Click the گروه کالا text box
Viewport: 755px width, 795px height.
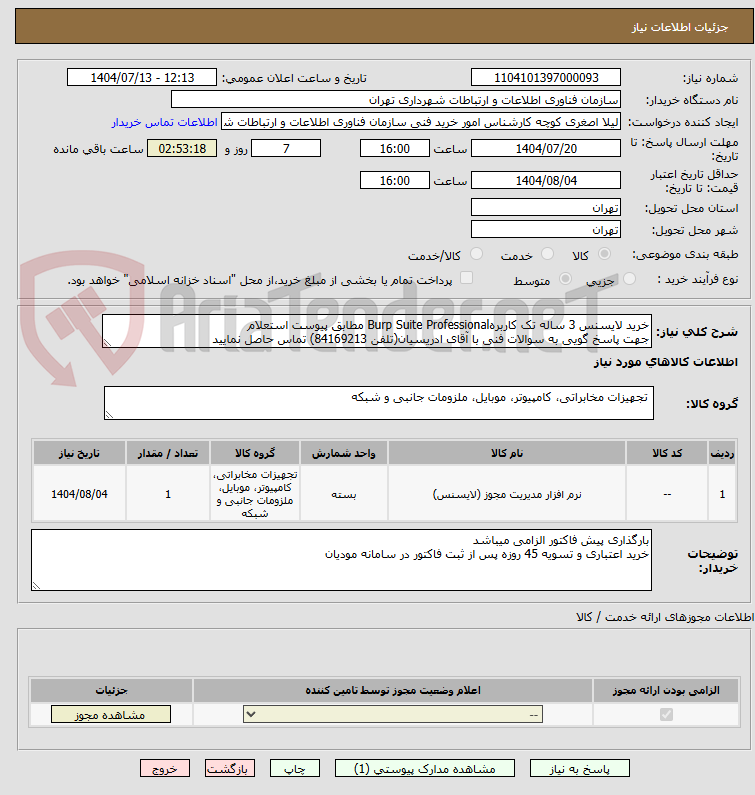click(379, 403)
